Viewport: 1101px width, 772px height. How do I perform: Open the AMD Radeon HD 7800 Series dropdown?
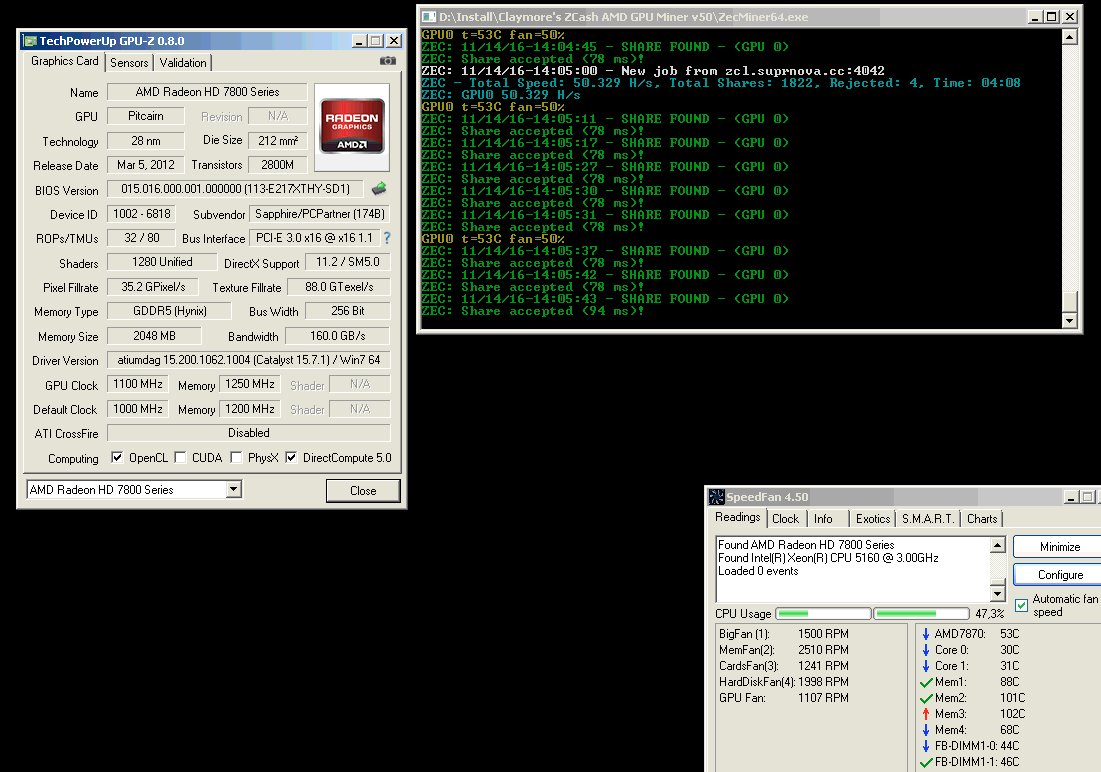(234, 489)
